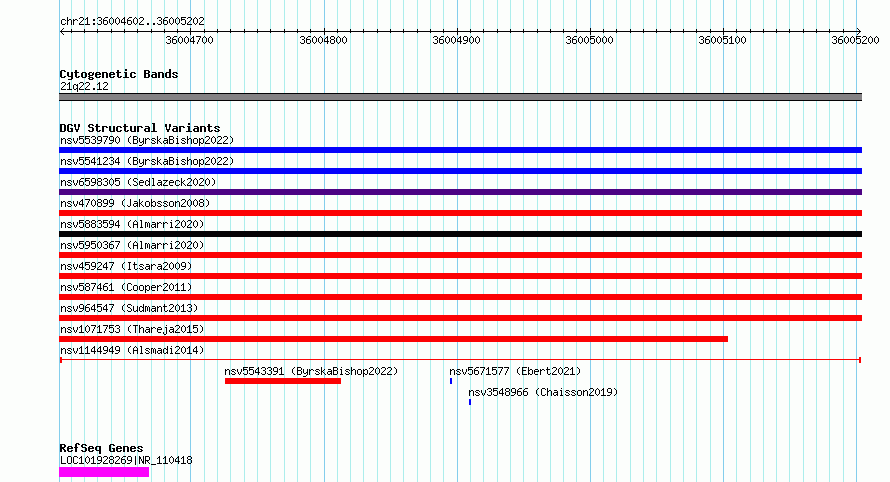
Task: Select the red bar under nsv470899
Action: click(460, 213)
